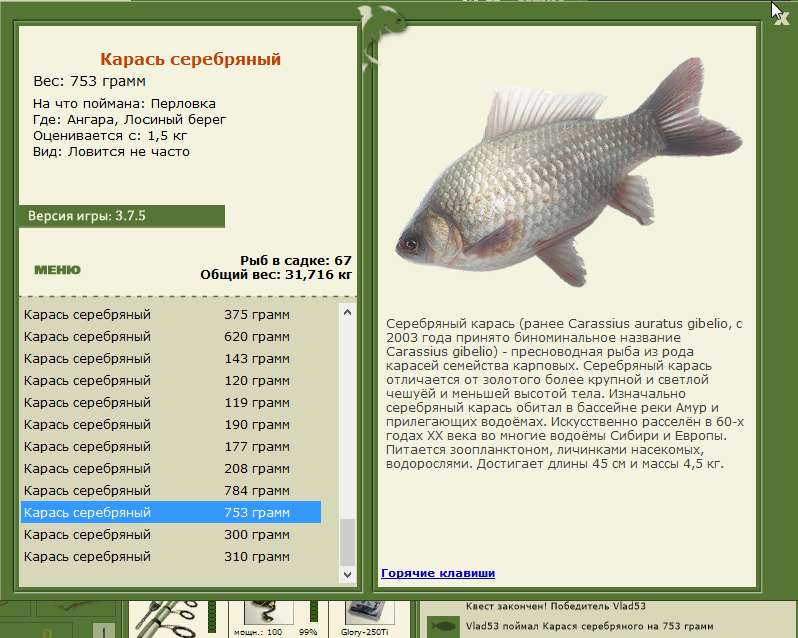Image resolution: width=798 pixels, height=638 pixels.
Task: Close the fish keepnet window with X
Action: point(782,20)
